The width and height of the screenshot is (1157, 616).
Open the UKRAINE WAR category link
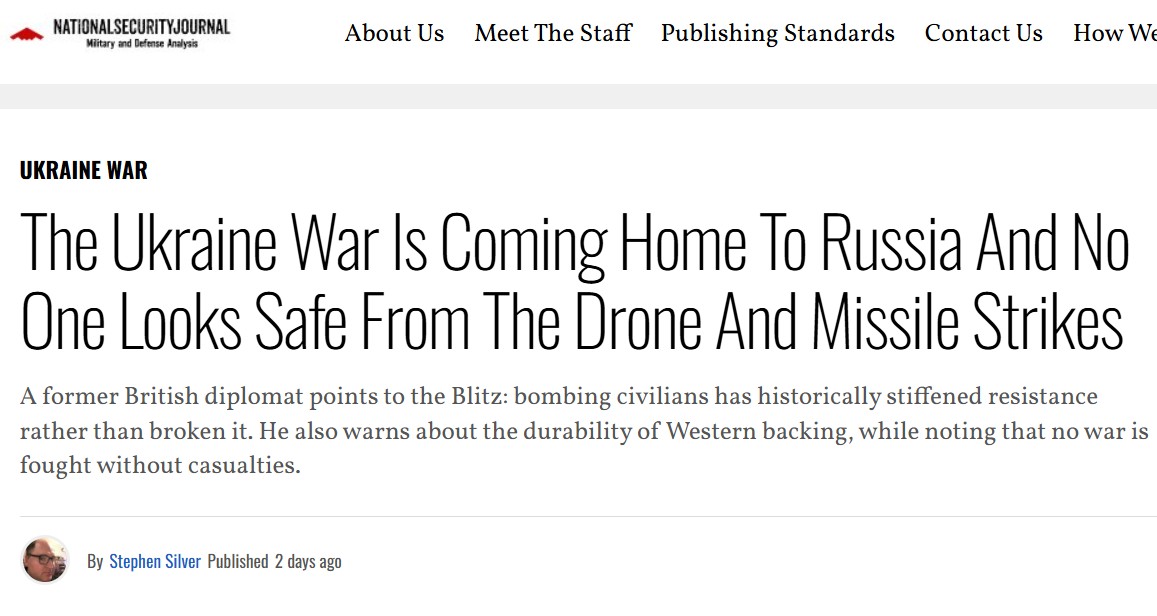tap(83, 170)
